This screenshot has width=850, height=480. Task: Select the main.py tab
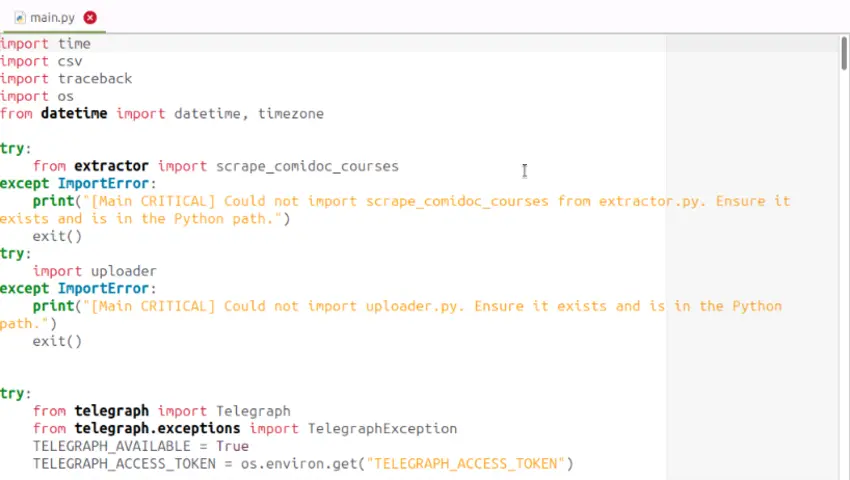tap(52, 17)
